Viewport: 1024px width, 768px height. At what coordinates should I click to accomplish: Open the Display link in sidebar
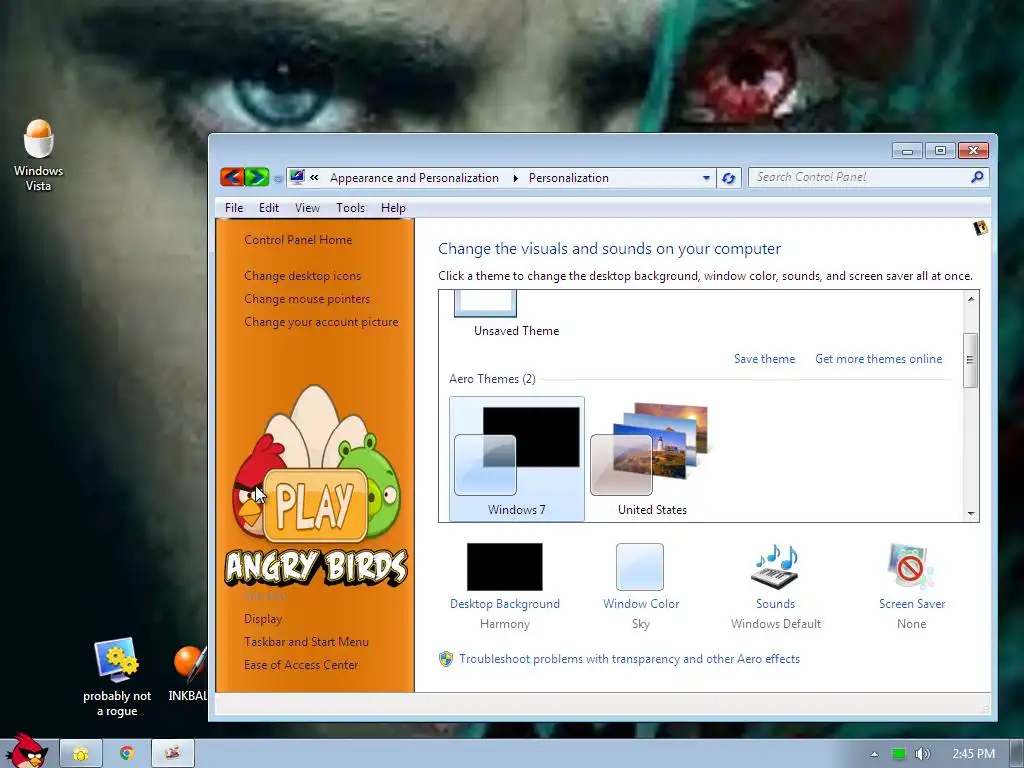pyautogui.click(x=263, y=618)
